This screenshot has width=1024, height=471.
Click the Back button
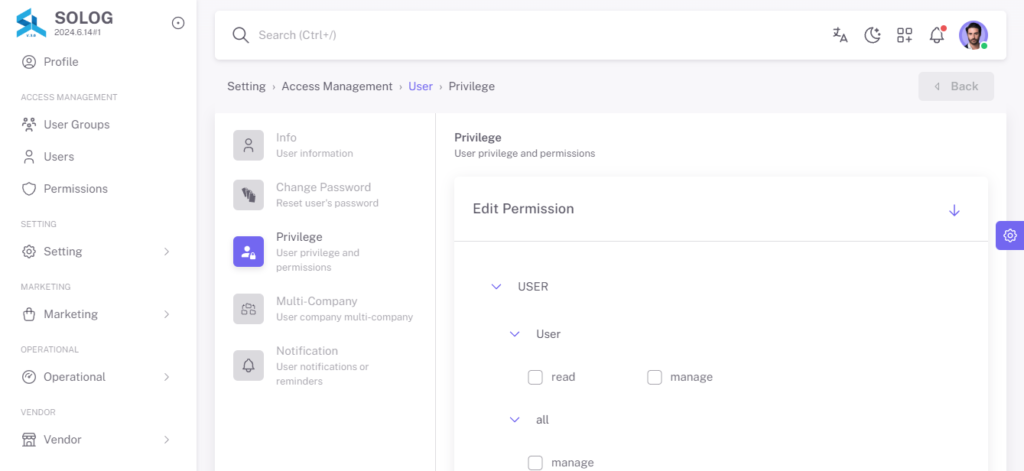956,86
